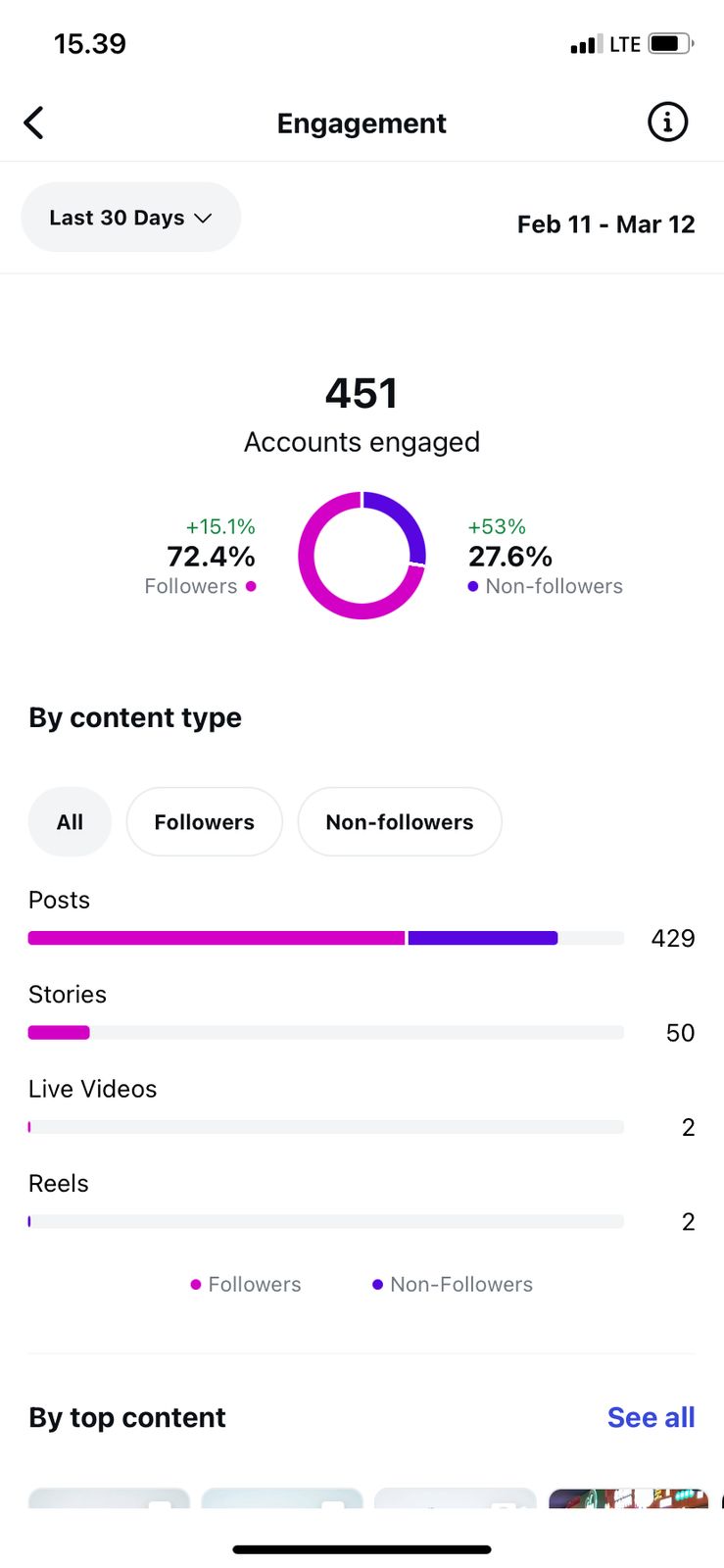Image resolution: width=724 pixels, height=1568 pixels.
Task: Tap the pink Followers legend dot below the bars
Action: click(196, 1285)
